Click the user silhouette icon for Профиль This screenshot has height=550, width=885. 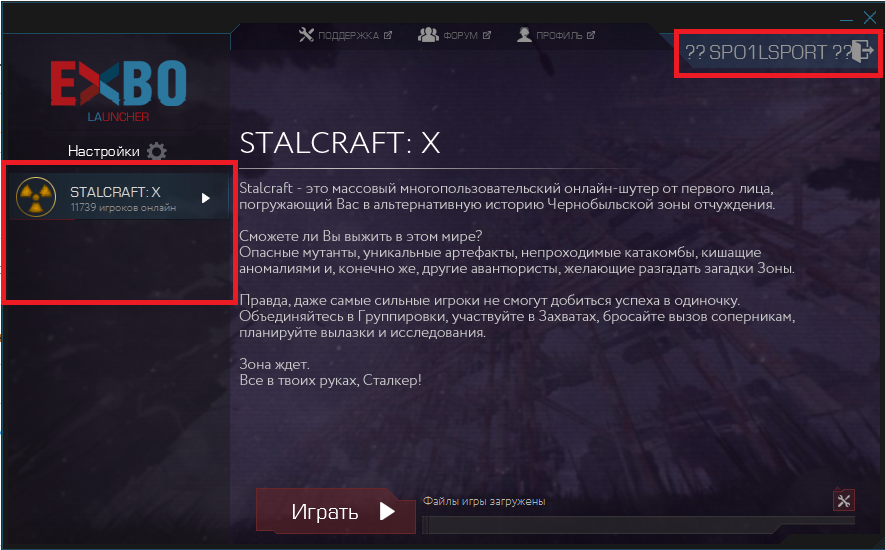coord(524,35)
